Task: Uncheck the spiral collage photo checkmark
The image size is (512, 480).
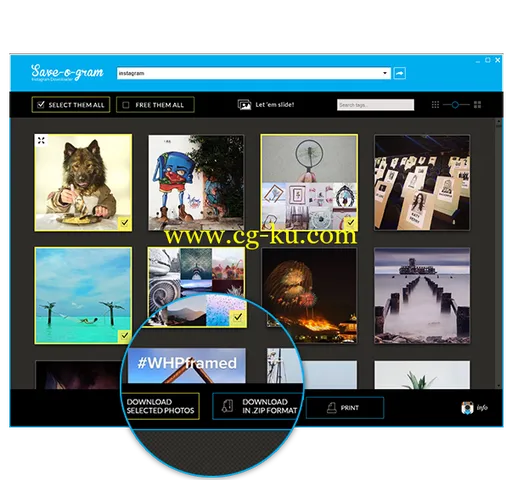Action: [238, 317]
